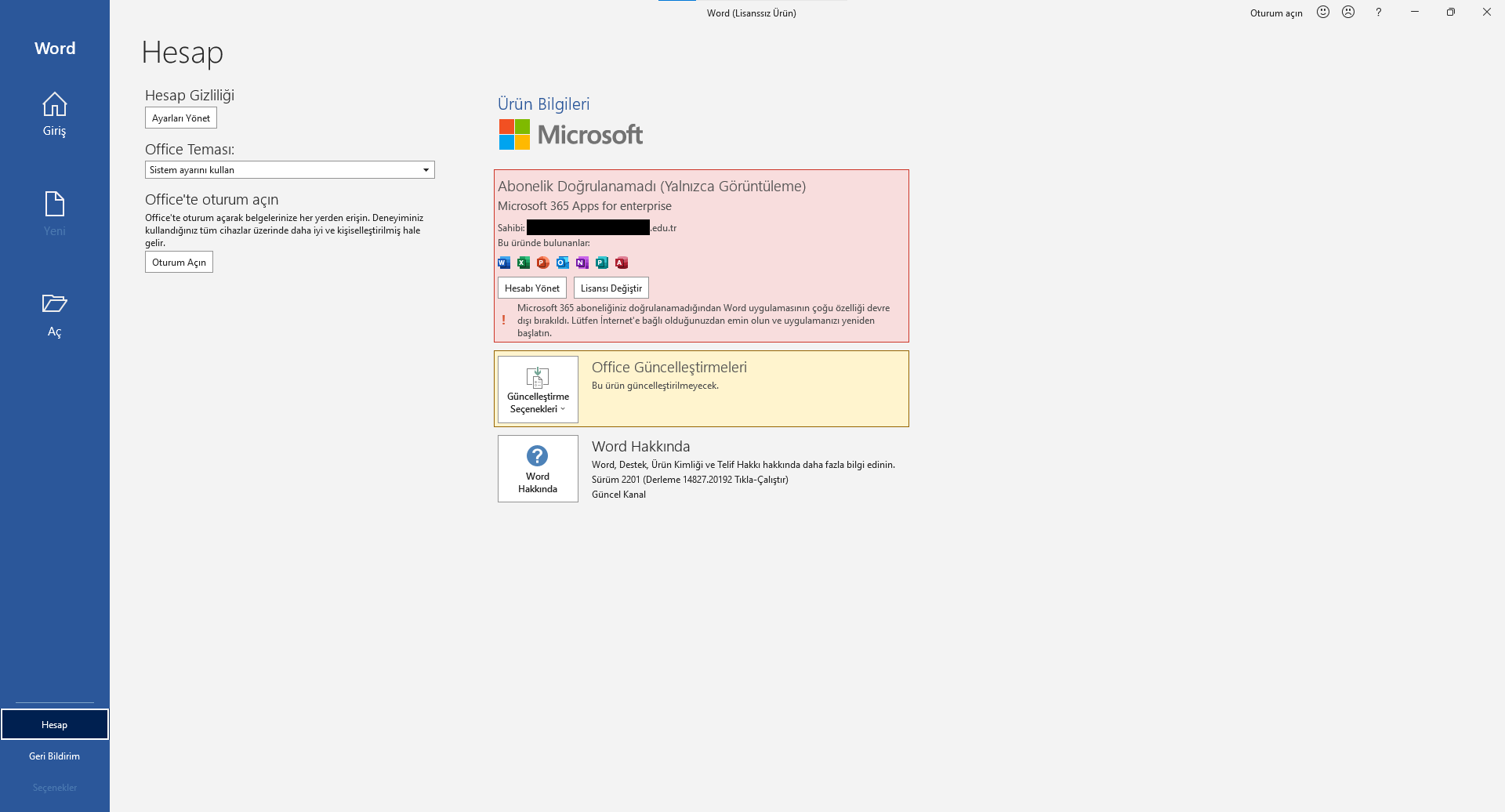This screenshot has width=1505, height=812.
Task: Open the Aç (Open) folder icon
Action: [x=54, y=303]
